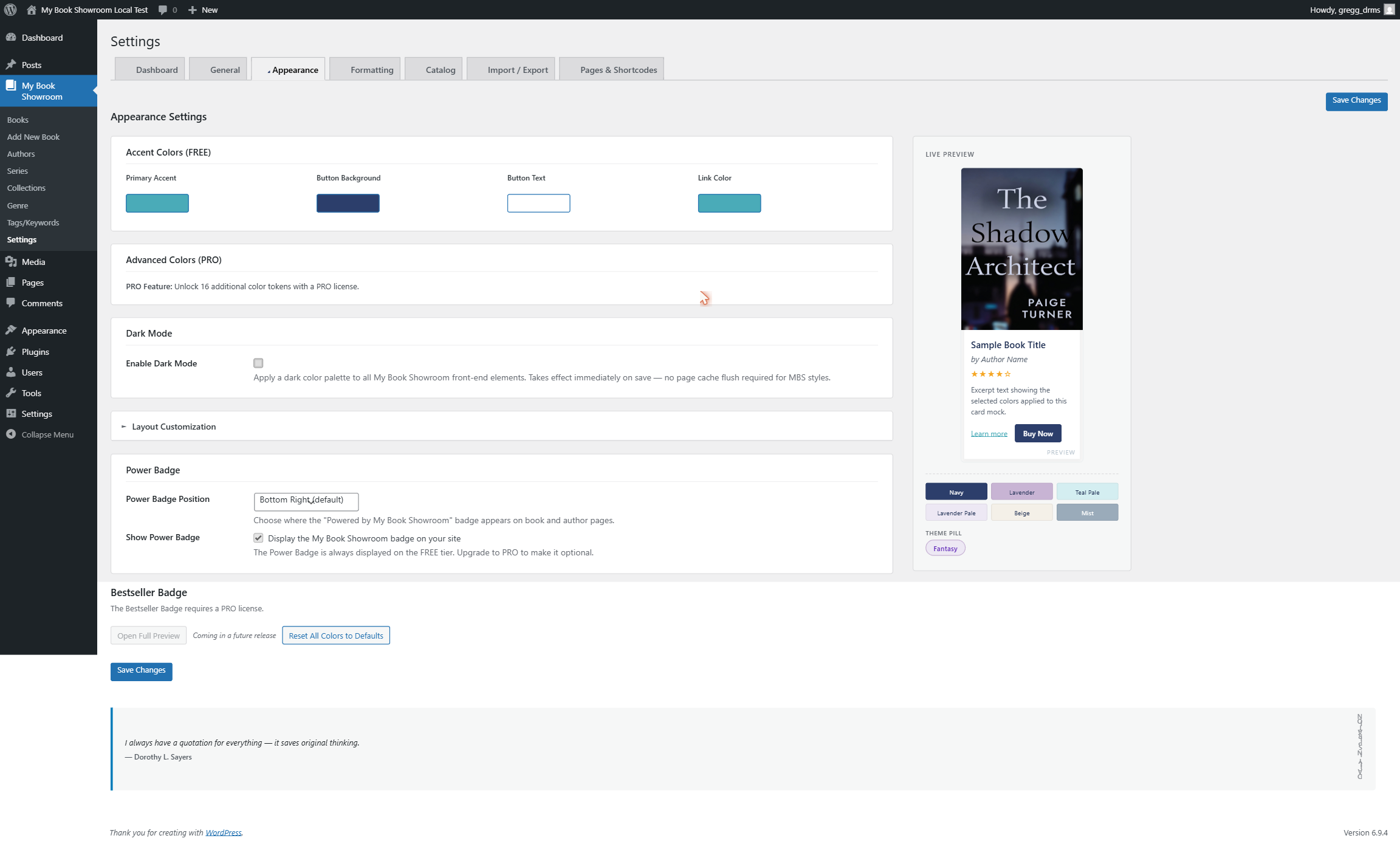Image resolution: width=1400 pixels, height=844 pixels.
Task: Click The Shadow Architect book cover thumbnail
Action: (x=1022, y=249)
